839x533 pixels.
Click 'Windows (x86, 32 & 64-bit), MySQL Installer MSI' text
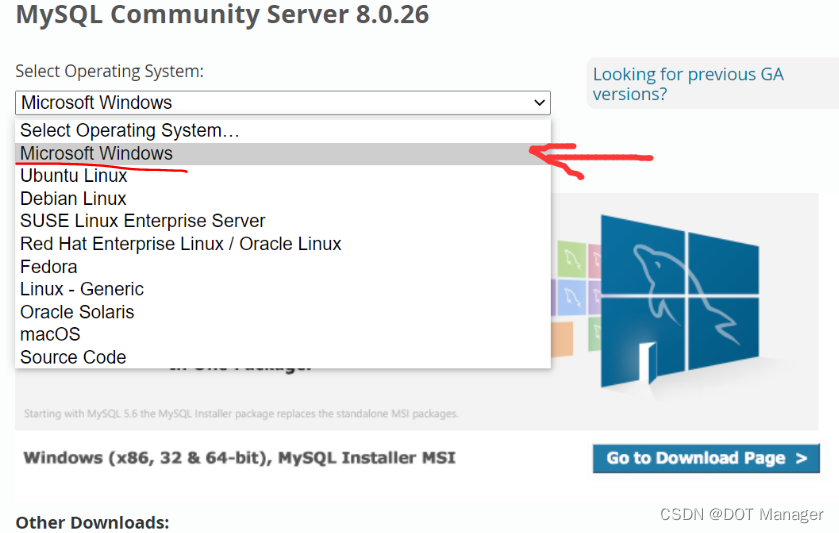[240, 458]
